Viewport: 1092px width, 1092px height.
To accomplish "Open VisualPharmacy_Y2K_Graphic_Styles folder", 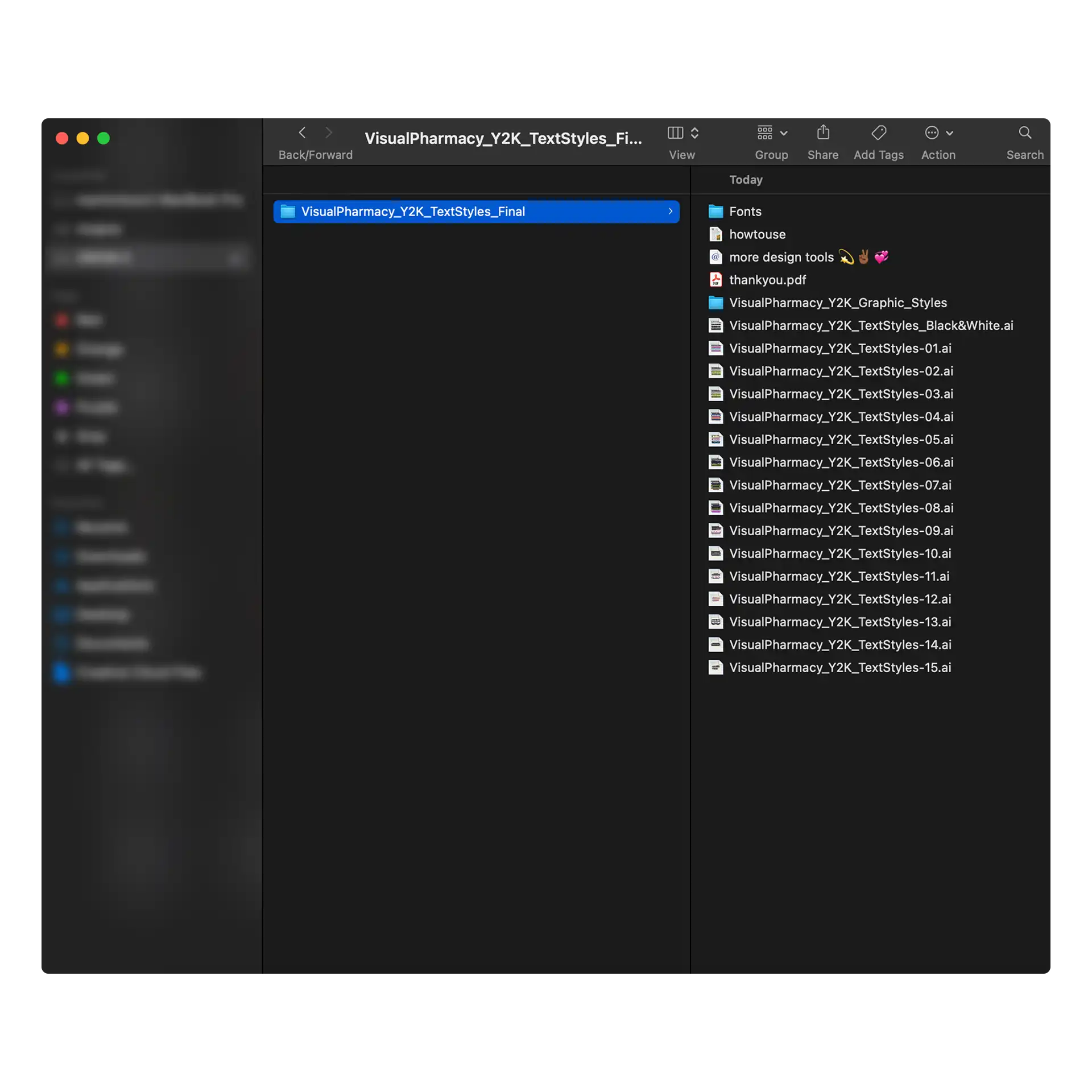I will (x=837, y=303).
